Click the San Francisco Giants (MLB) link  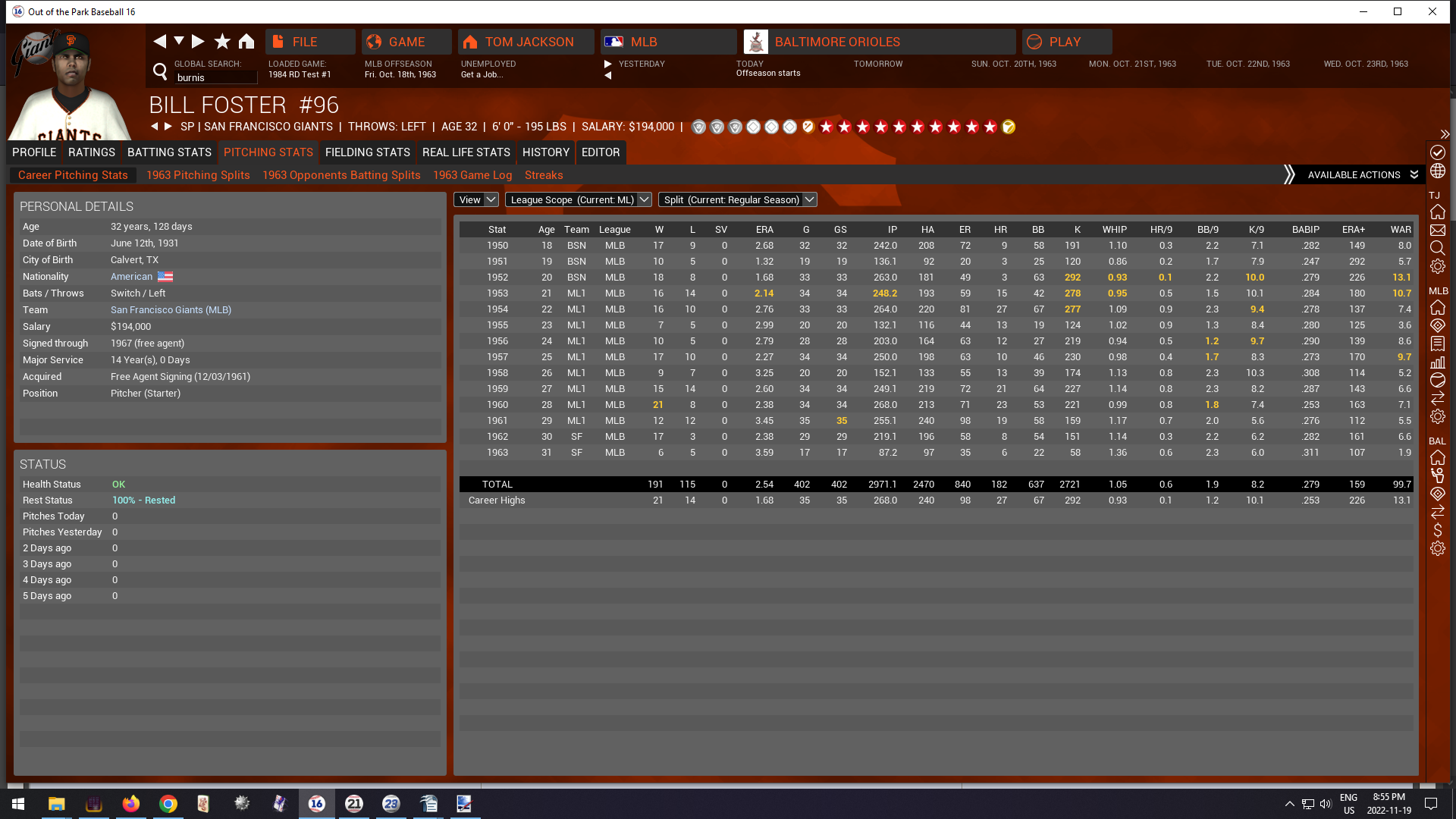pyautogui.click(x=171, y=310)
